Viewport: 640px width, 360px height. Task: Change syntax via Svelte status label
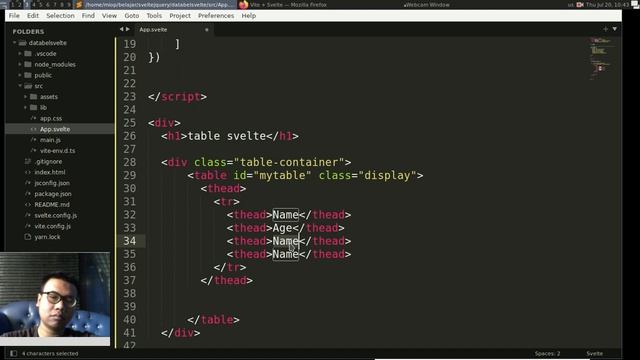point(594,353)
